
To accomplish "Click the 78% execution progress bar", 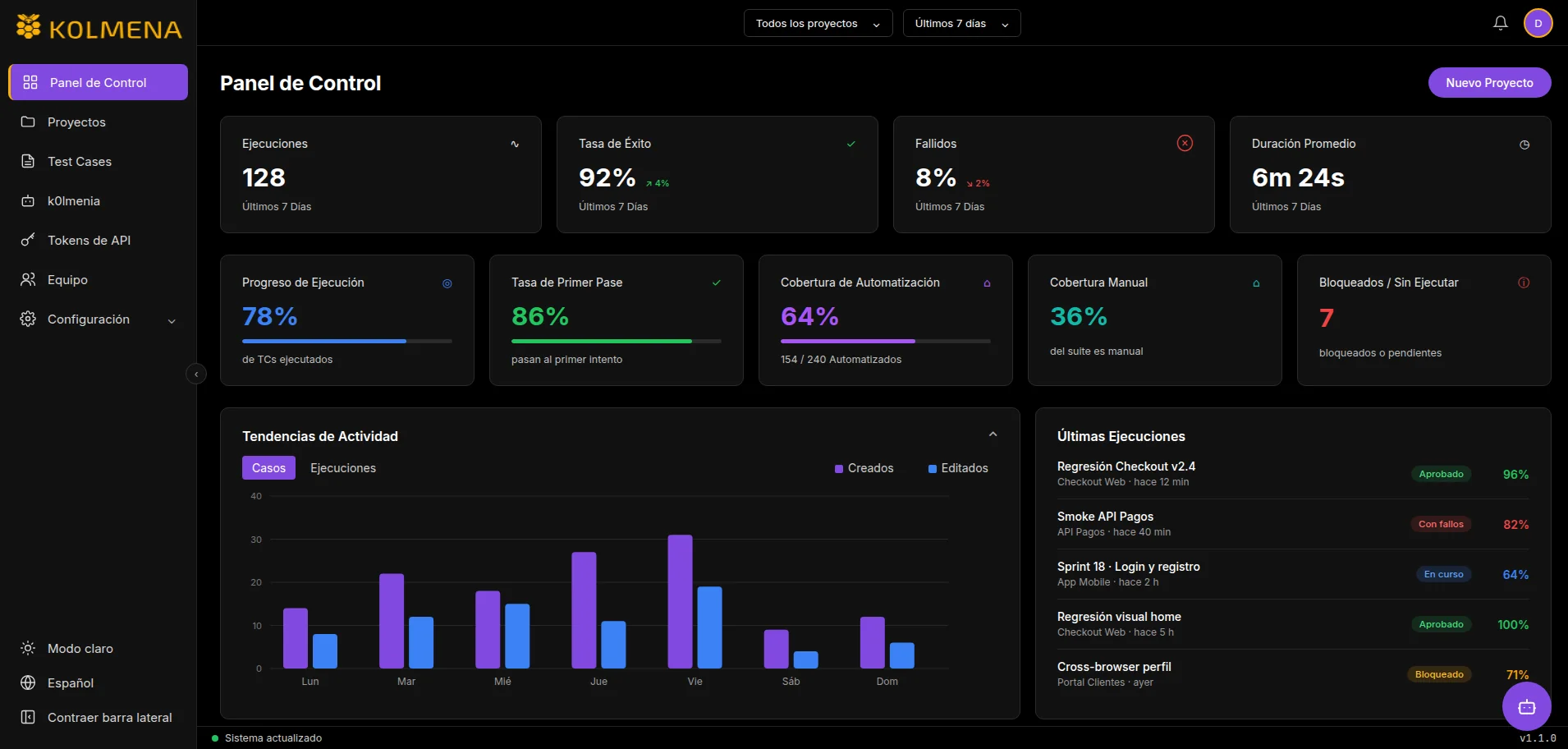I will coord(347,341).
